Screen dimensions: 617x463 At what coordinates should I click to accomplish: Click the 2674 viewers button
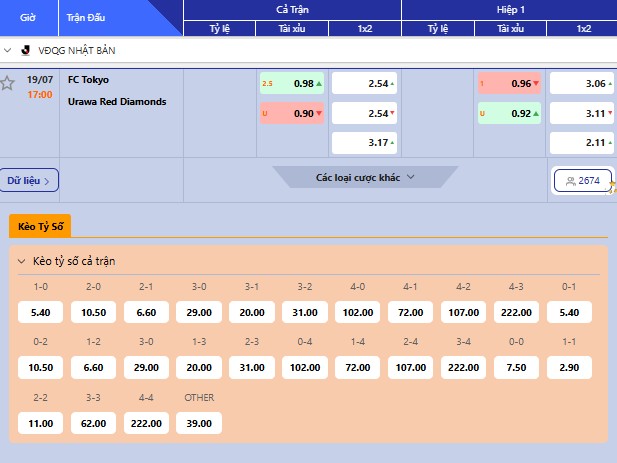[x=583, y=181]
